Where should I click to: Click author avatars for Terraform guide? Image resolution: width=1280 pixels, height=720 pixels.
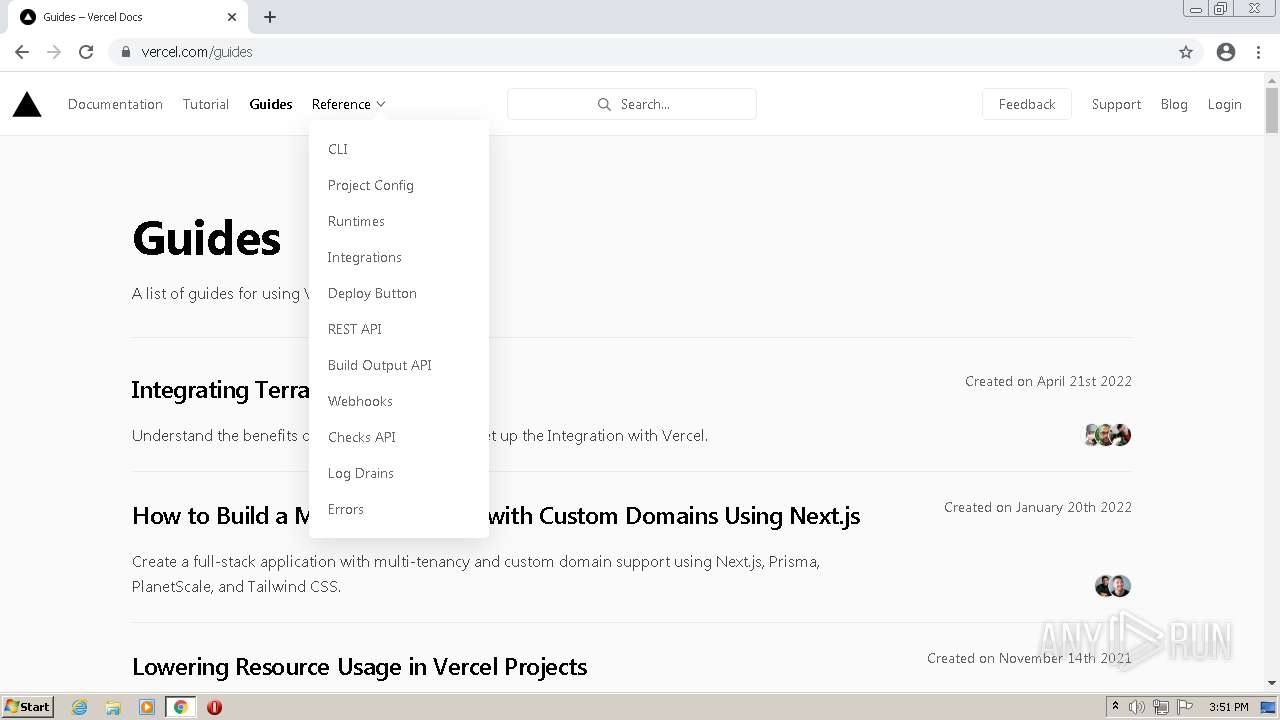(1108, 435)
